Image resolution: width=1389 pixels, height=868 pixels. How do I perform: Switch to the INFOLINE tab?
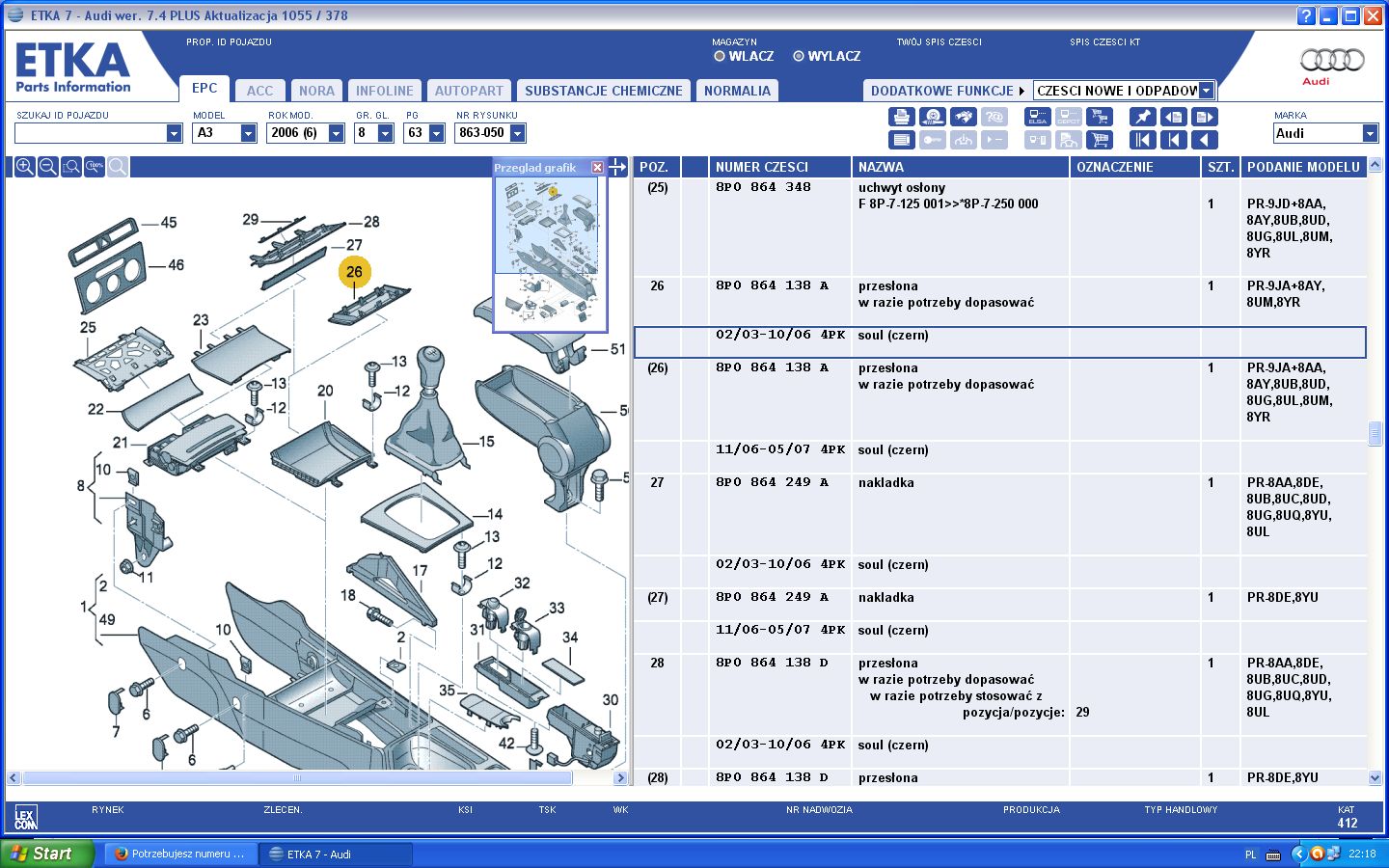point(384,91)
